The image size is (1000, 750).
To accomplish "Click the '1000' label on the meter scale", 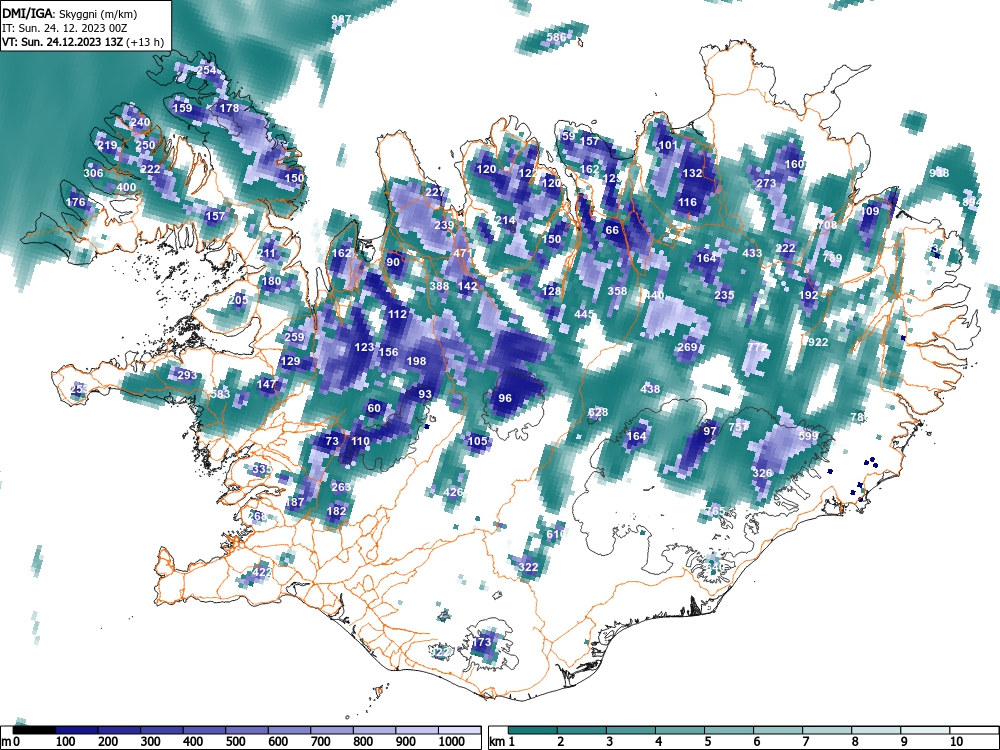I will tap(452, 742).
